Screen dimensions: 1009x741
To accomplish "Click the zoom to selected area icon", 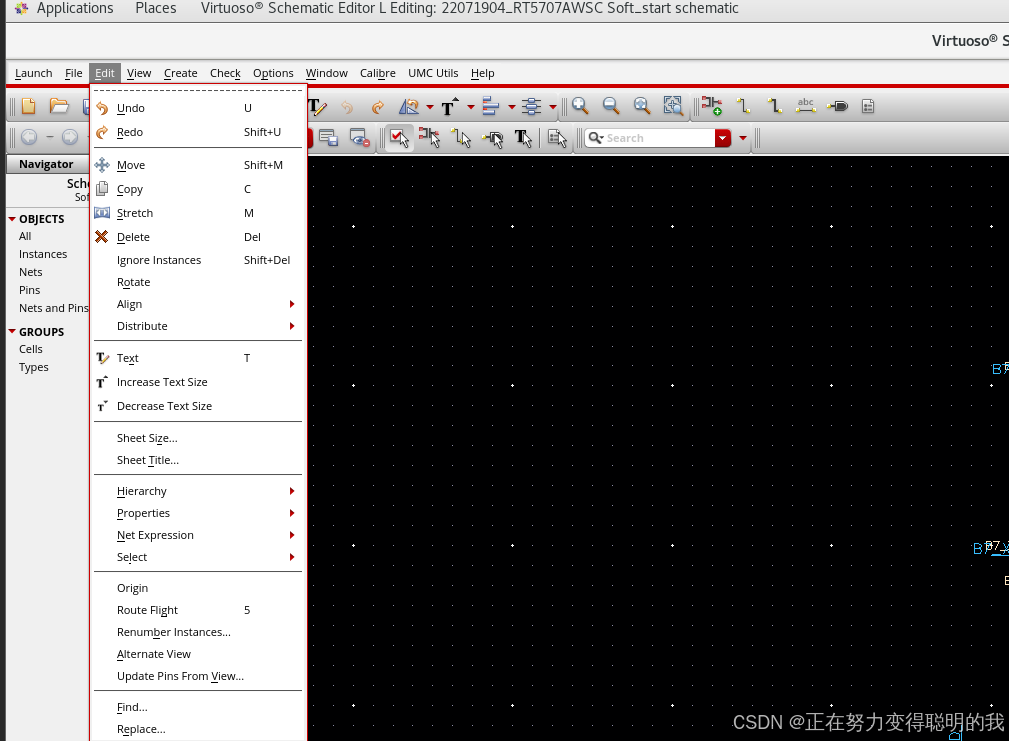I will (x=672, y=106).
